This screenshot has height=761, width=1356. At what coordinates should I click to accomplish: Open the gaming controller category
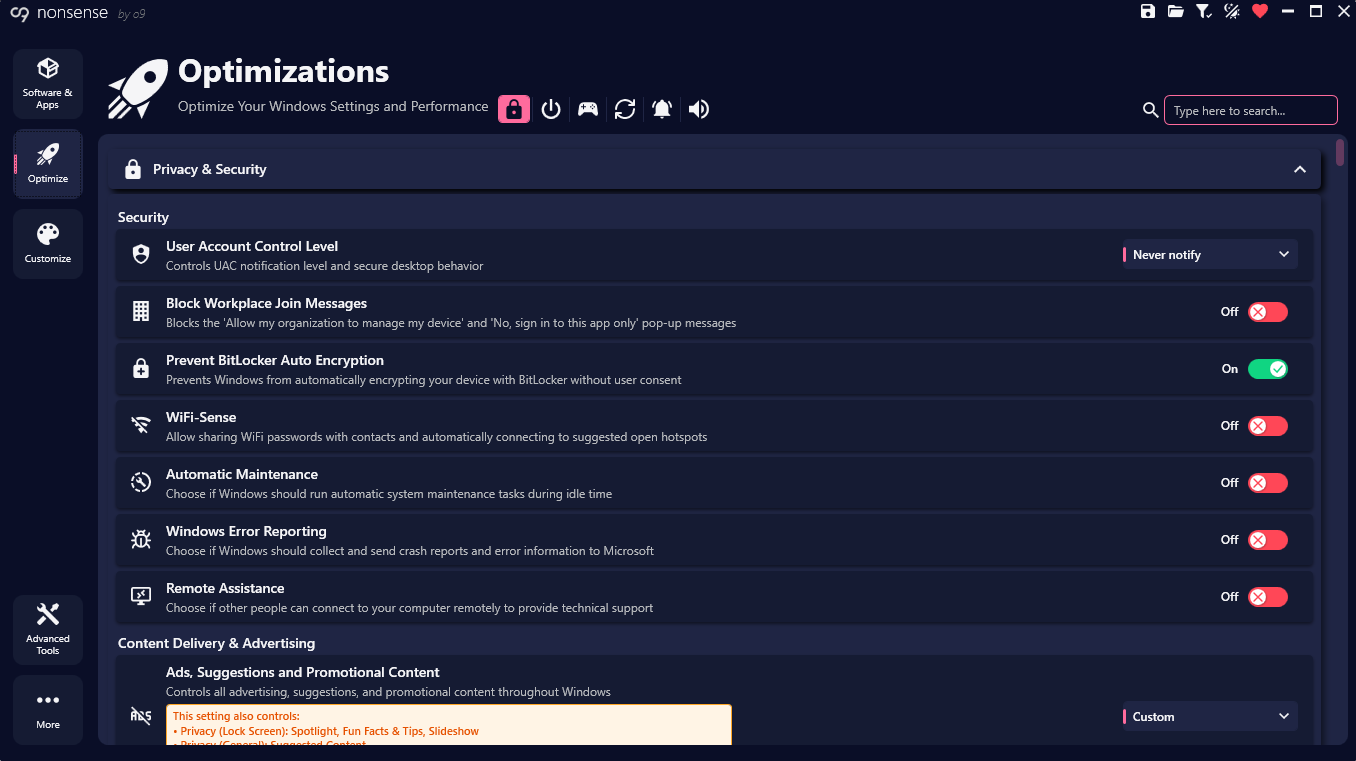point(588,109)
